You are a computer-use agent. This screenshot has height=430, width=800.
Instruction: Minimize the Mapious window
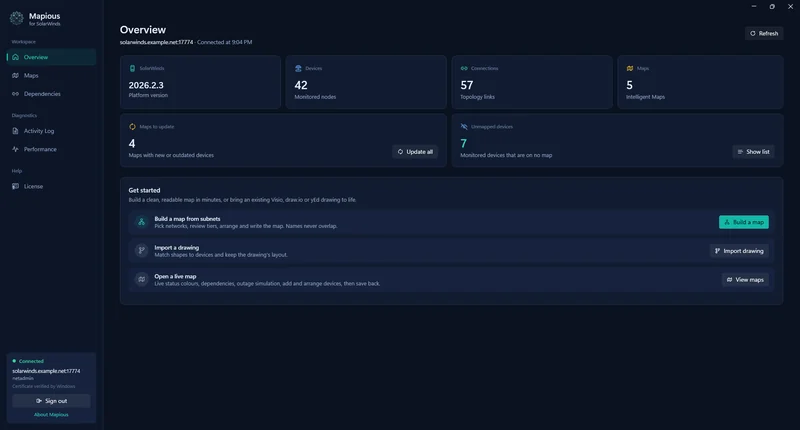point(754,7)
